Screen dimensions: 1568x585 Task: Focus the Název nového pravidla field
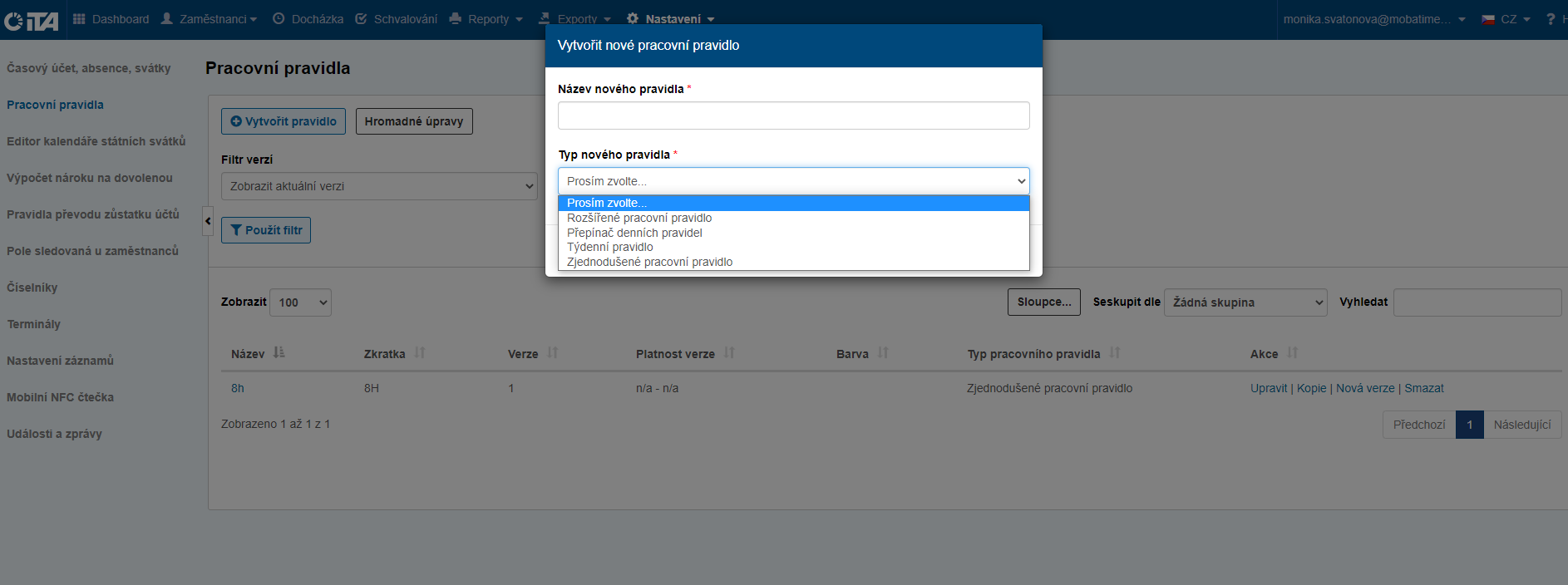point(793,116)
